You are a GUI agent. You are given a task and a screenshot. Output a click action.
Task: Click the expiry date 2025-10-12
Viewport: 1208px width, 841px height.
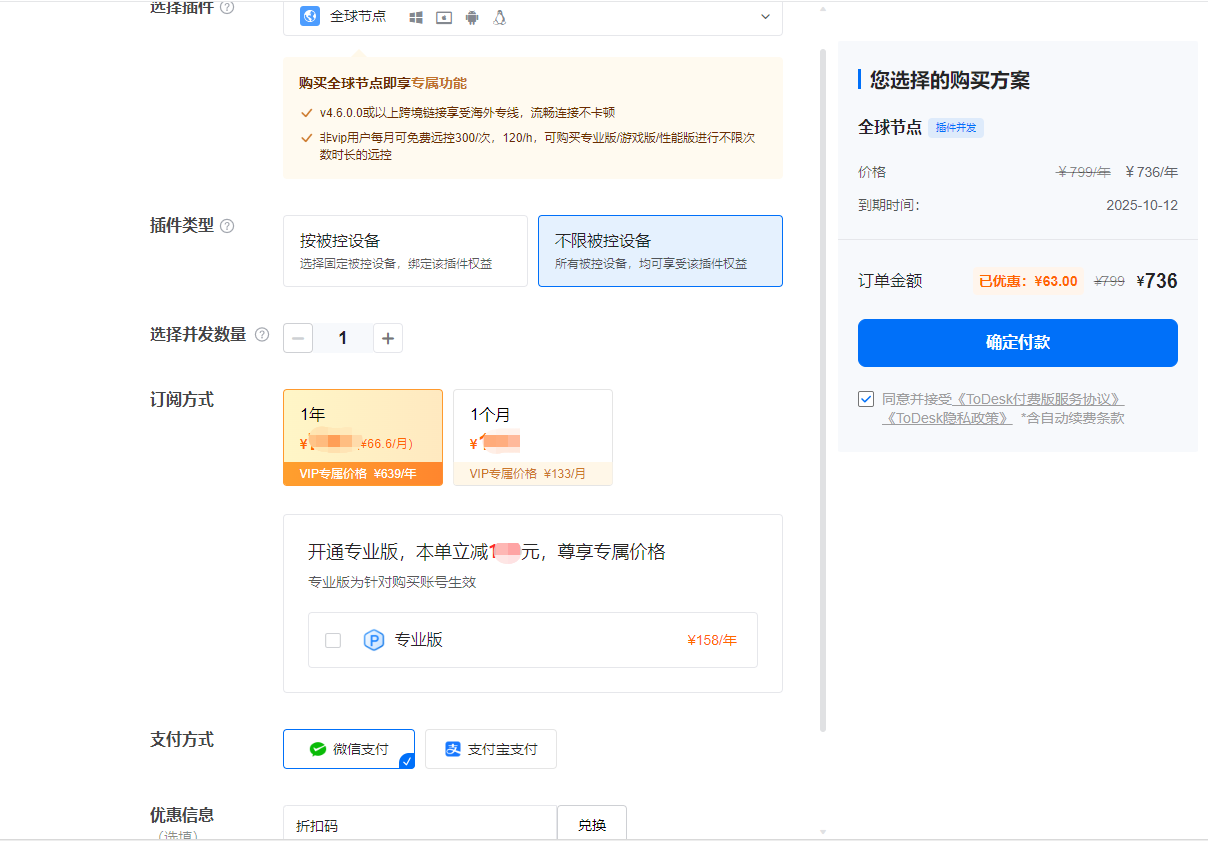click(1142, 205)
